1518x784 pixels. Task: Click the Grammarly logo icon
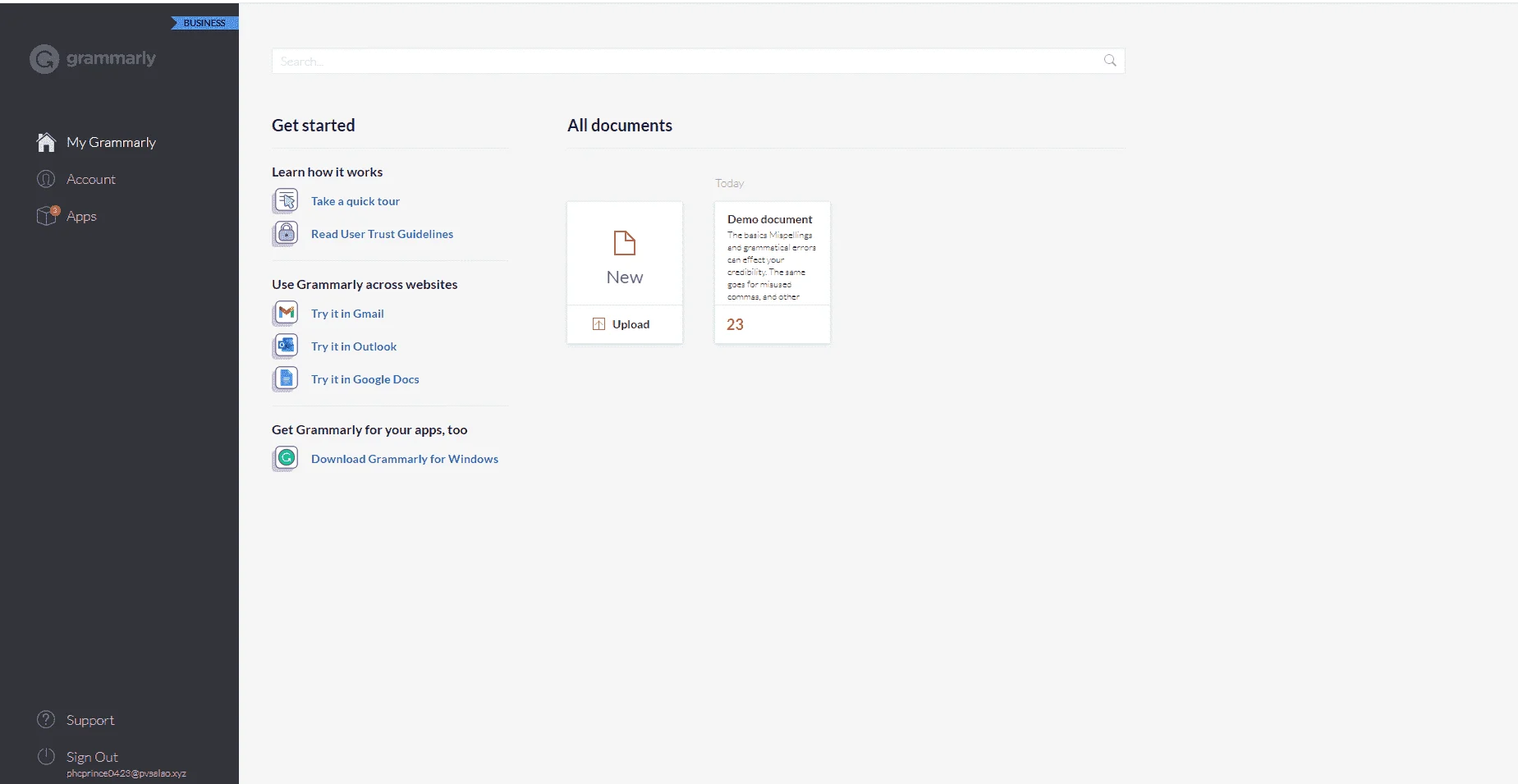[x=44, y=59]
